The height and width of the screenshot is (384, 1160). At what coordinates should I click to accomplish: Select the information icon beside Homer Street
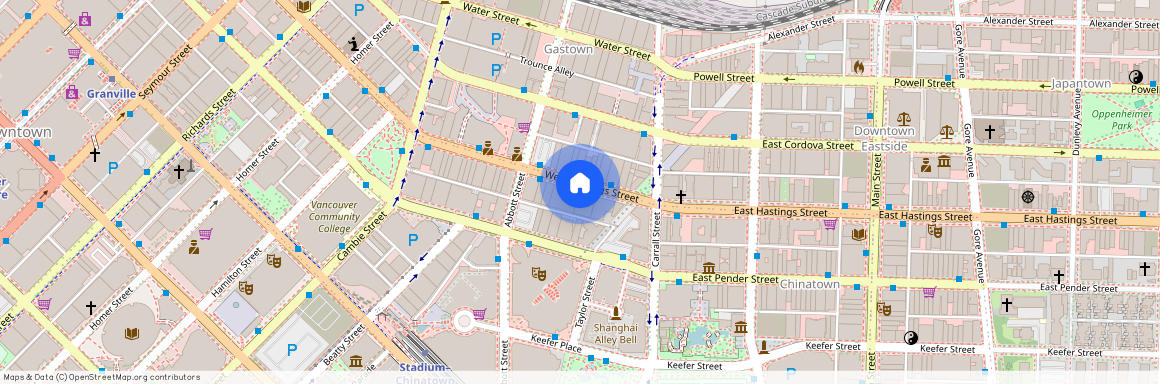coord(354,44)
